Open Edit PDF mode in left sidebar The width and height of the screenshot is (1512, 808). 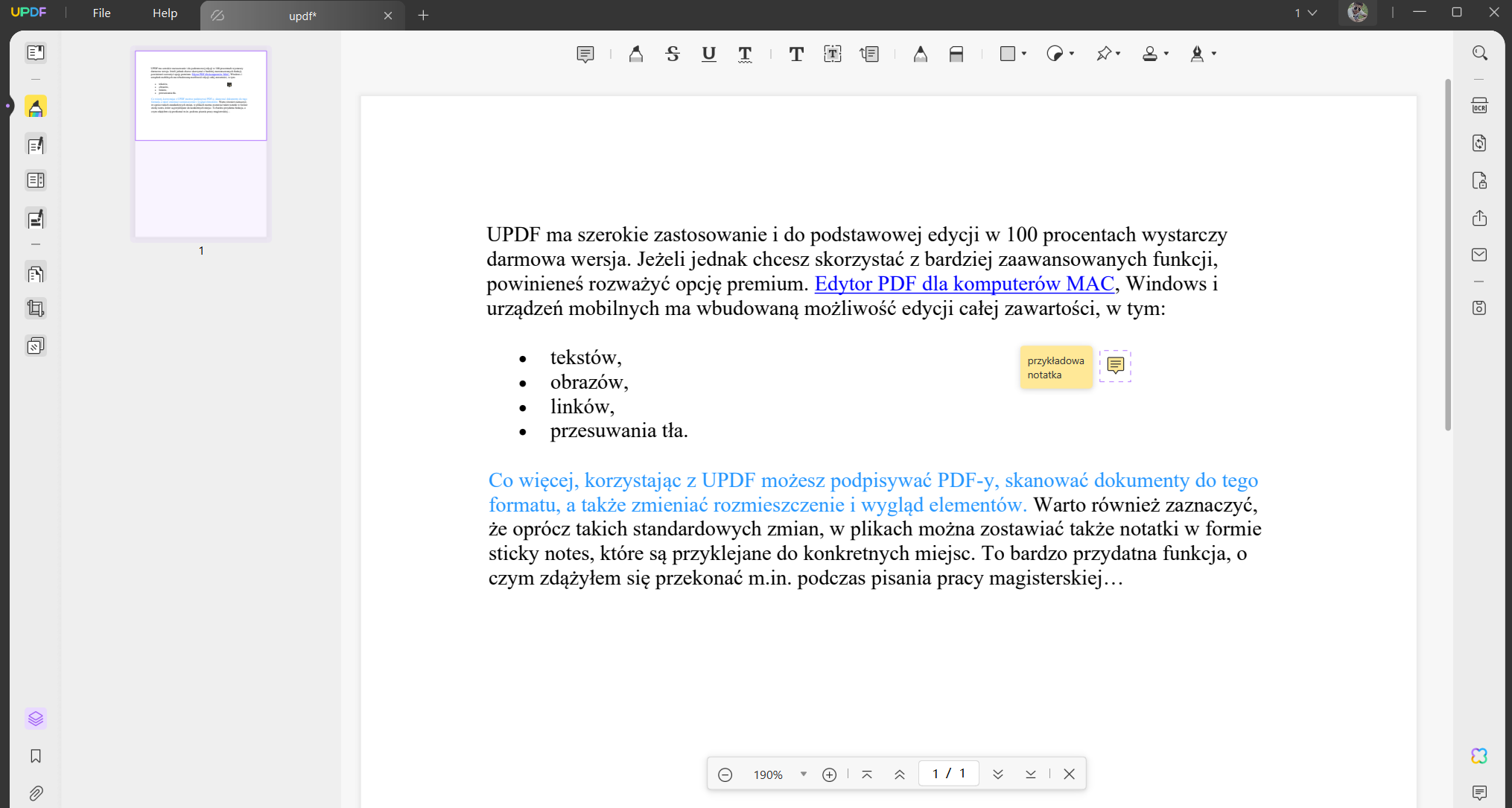[36, 145]
